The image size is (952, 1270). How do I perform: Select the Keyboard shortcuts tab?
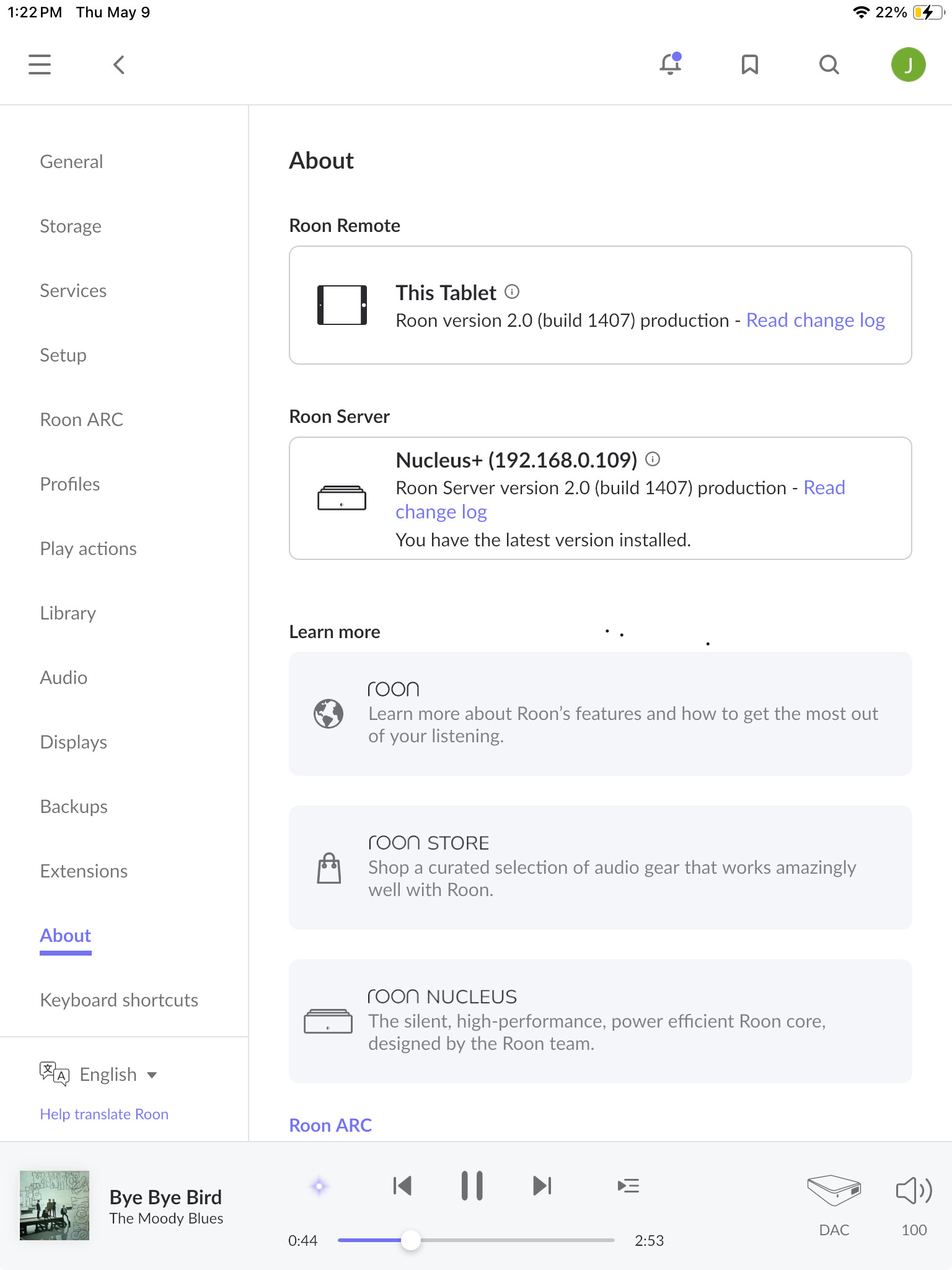tap(119, 1000)
